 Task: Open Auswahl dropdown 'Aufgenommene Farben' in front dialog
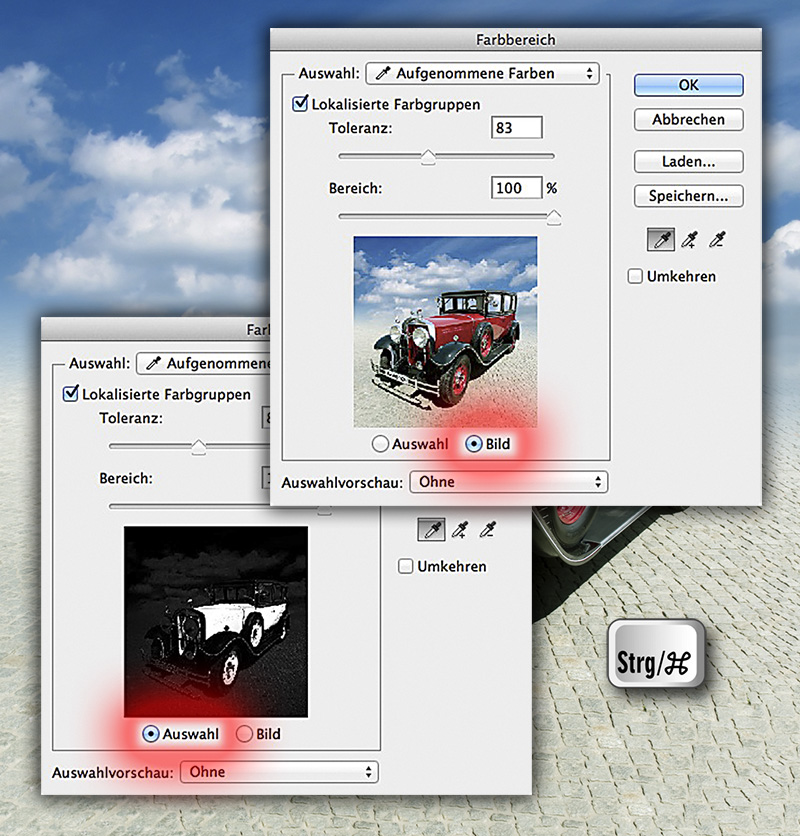click(x=482, y=73)
